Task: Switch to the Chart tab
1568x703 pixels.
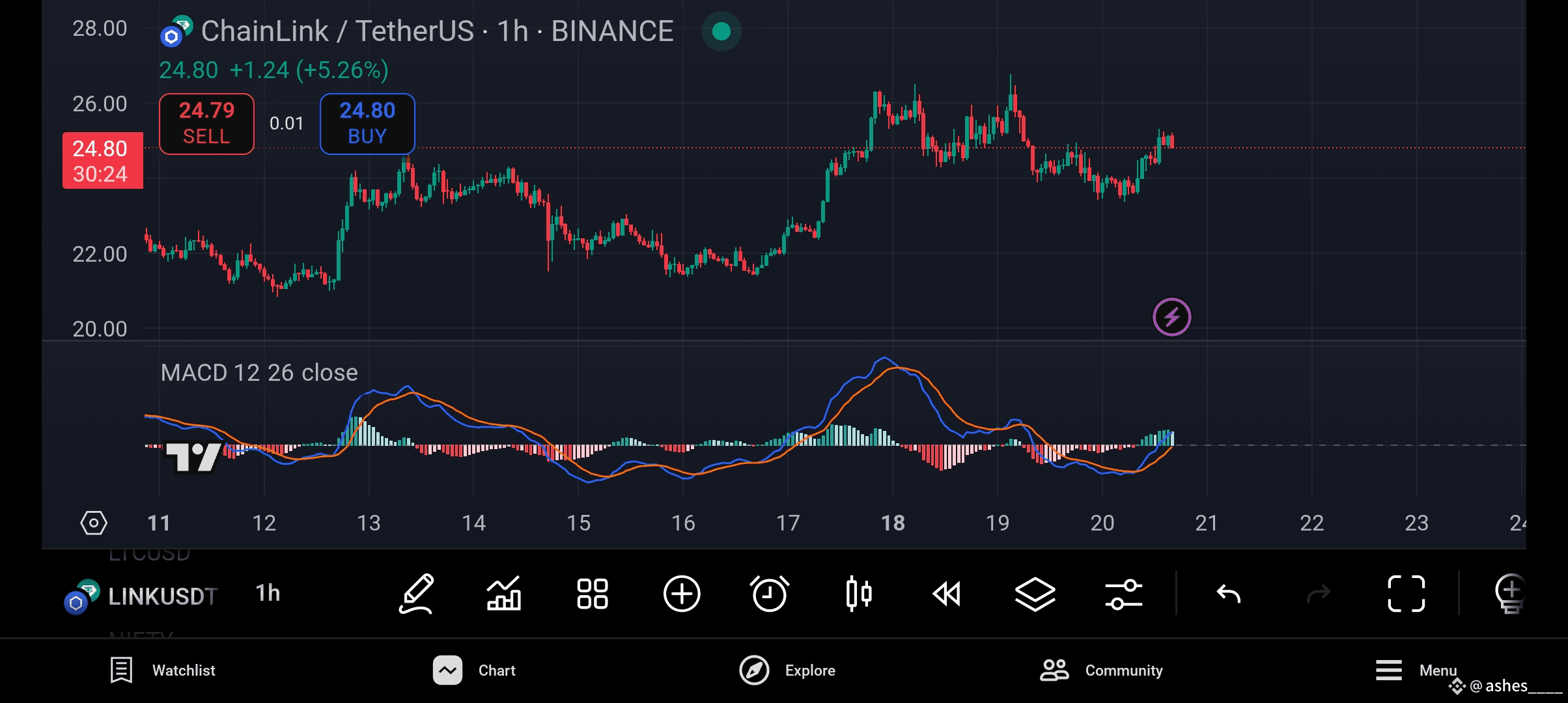Action: [474, 670]
